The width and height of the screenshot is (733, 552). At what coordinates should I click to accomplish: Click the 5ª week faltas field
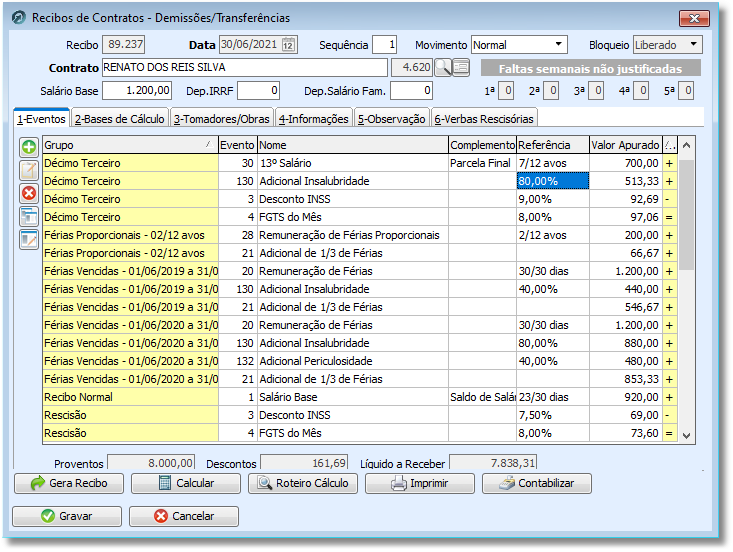point(686,91)
